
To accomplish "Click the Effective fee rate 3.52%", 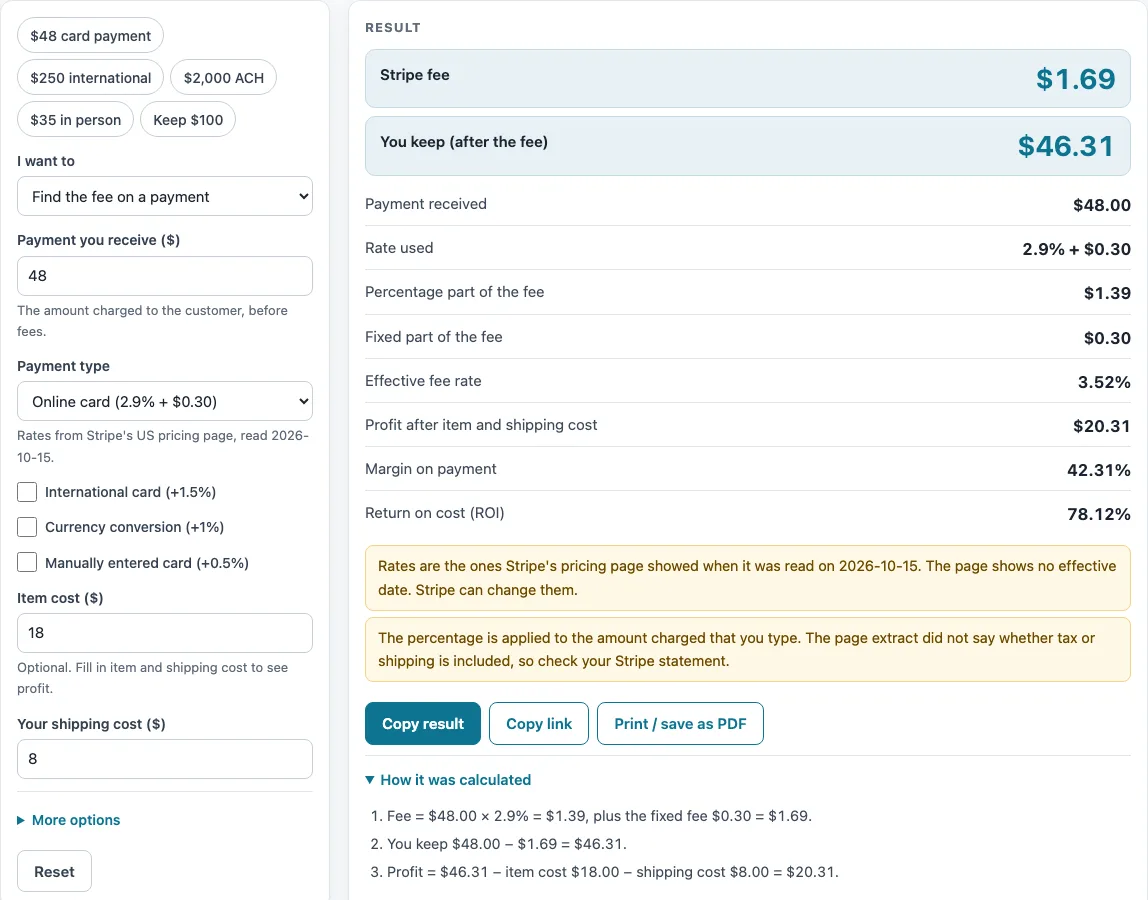I will tap(1104, 382).
